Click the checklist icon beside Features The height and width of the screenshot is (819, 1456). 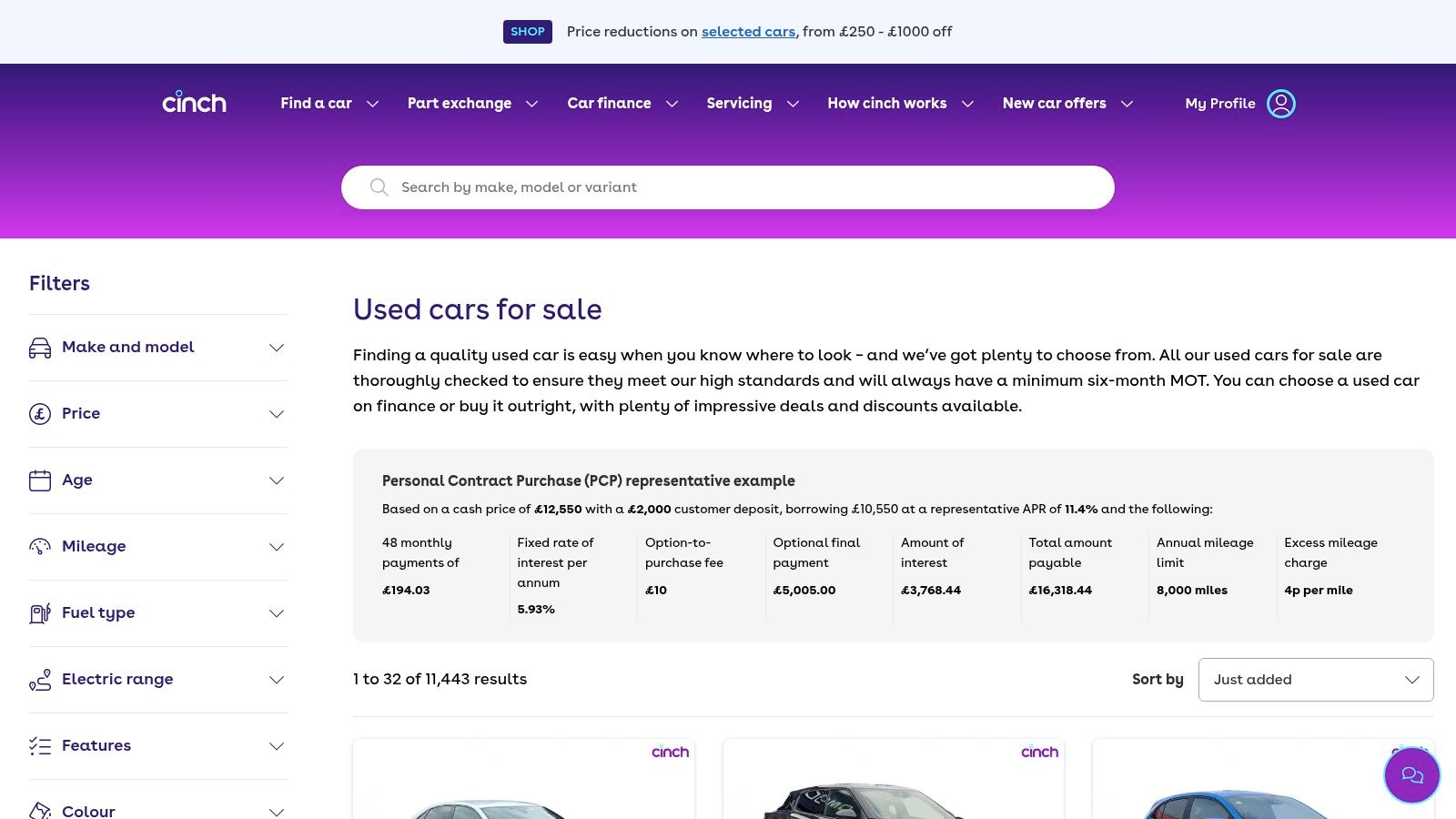40,746
